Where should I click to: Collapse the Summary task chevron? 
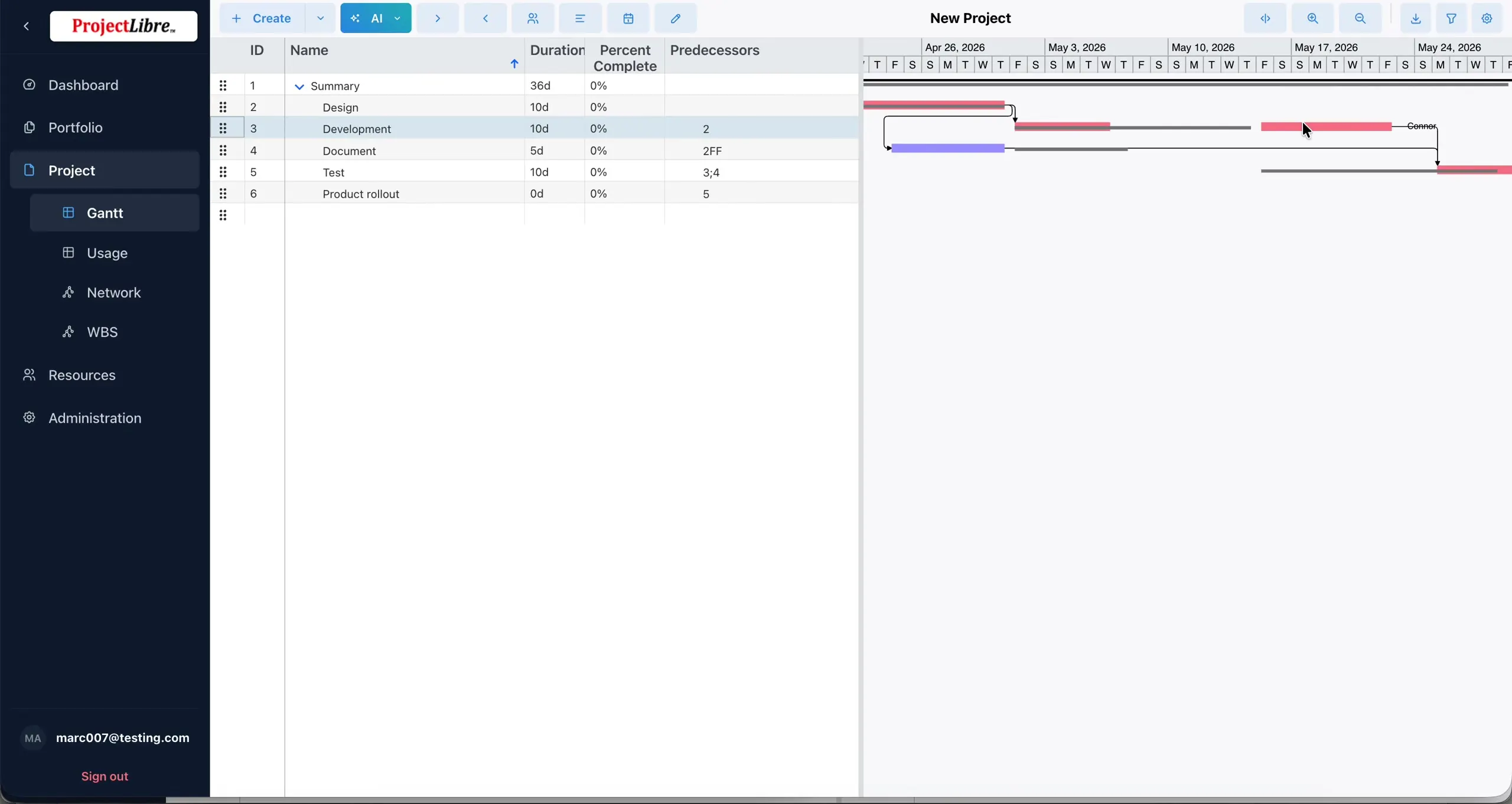(299, 87)
